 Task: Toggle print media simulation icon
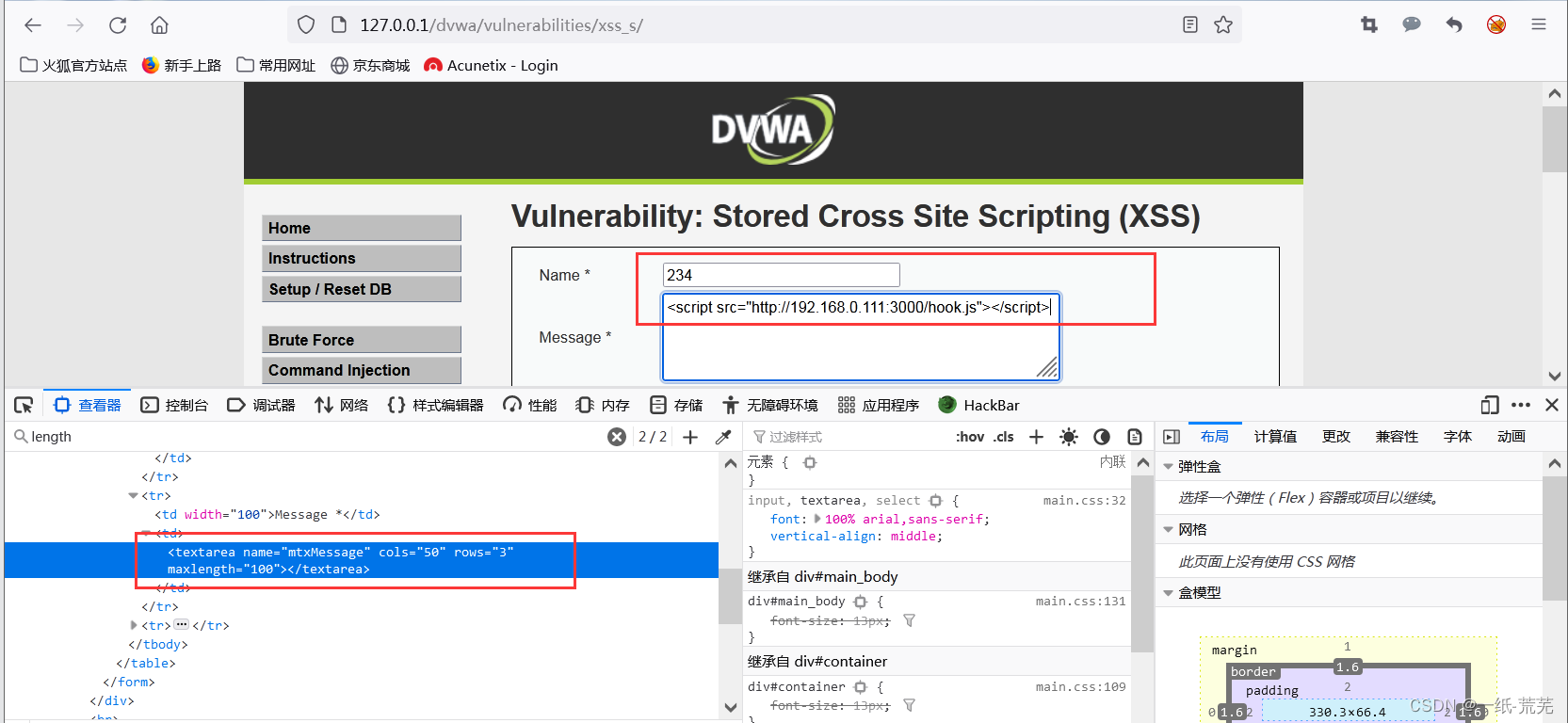coord(1135,437)
